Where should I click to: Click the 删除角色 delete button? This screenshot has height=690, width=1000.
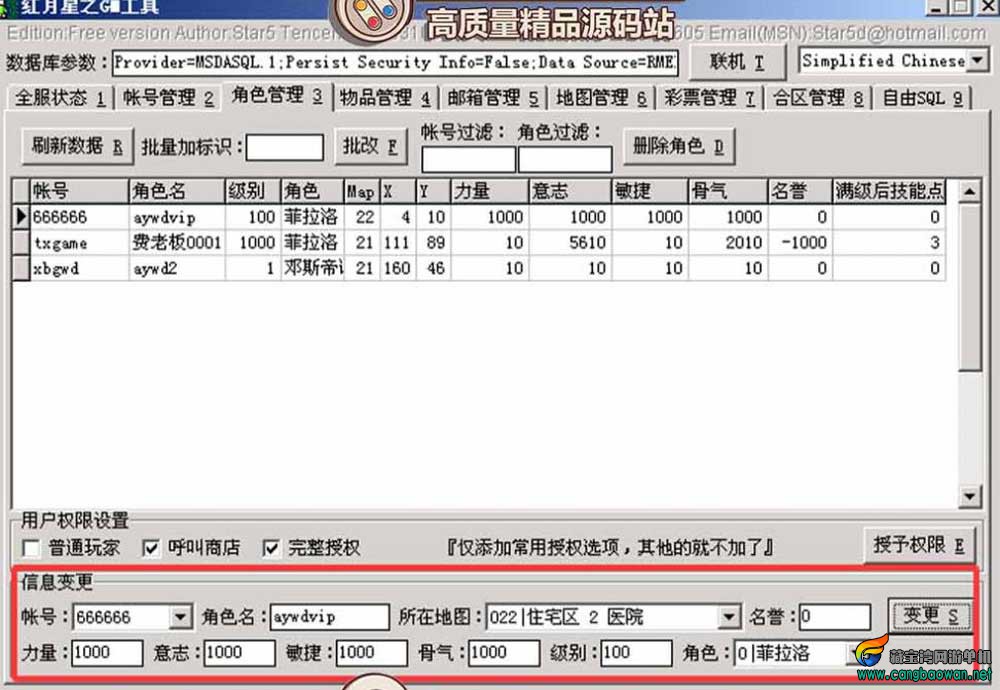point(679,147)
